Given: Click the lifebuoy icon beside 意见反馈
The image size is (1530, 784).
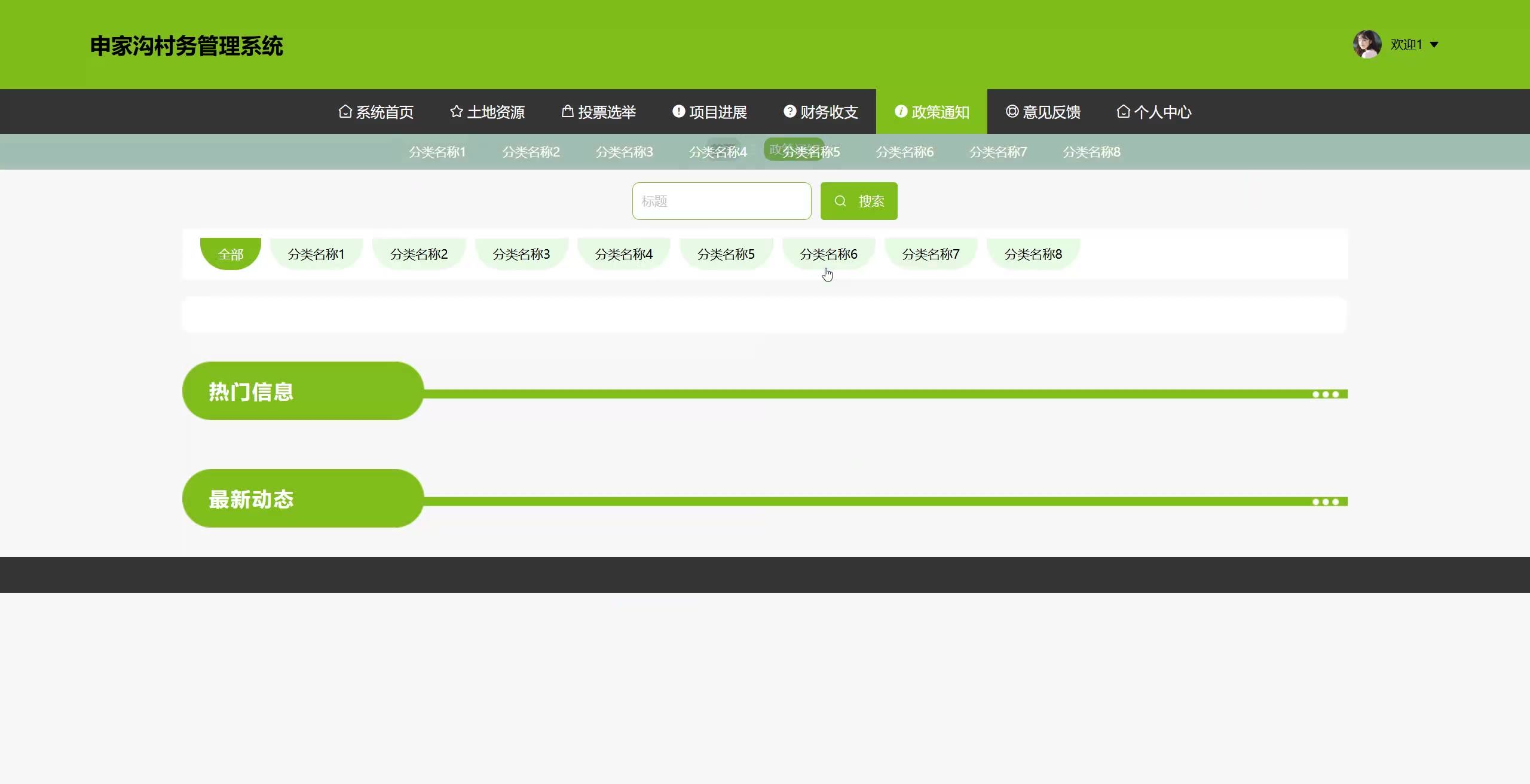Looking at the screenshot, I should click(1012, 112).
